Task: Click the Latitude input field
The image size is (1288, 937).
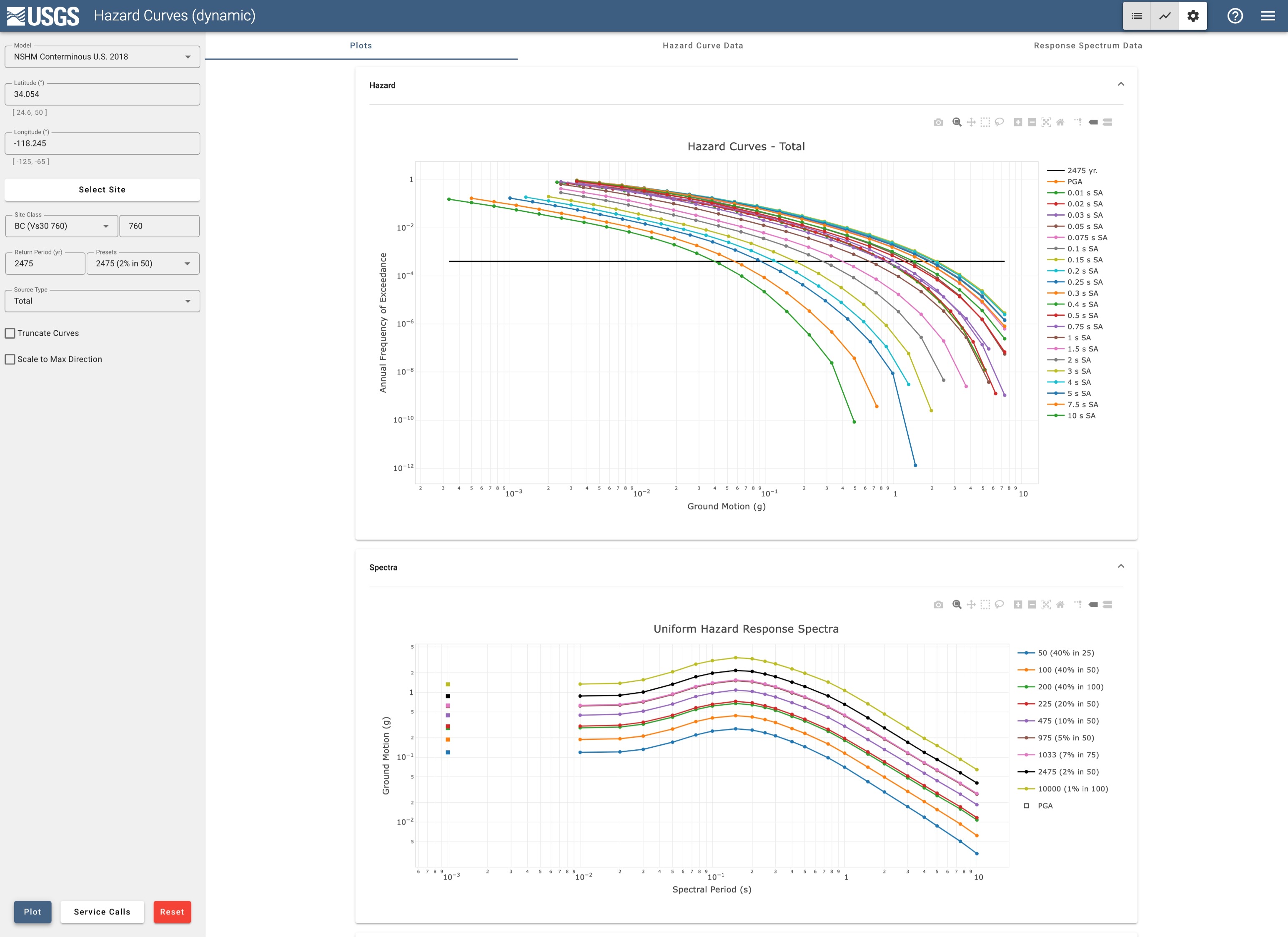Action: coord(102,94)
